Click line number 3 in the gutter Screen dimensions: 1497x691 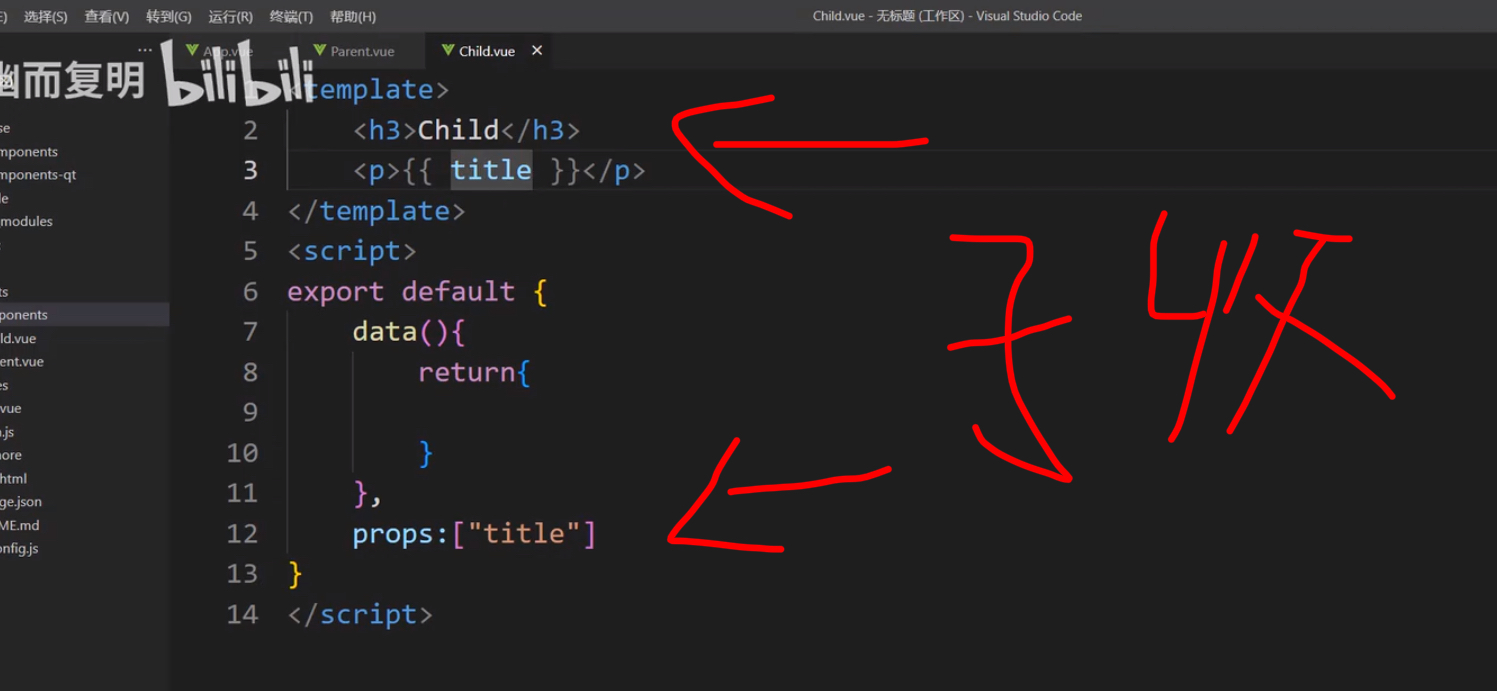[250, 171]
